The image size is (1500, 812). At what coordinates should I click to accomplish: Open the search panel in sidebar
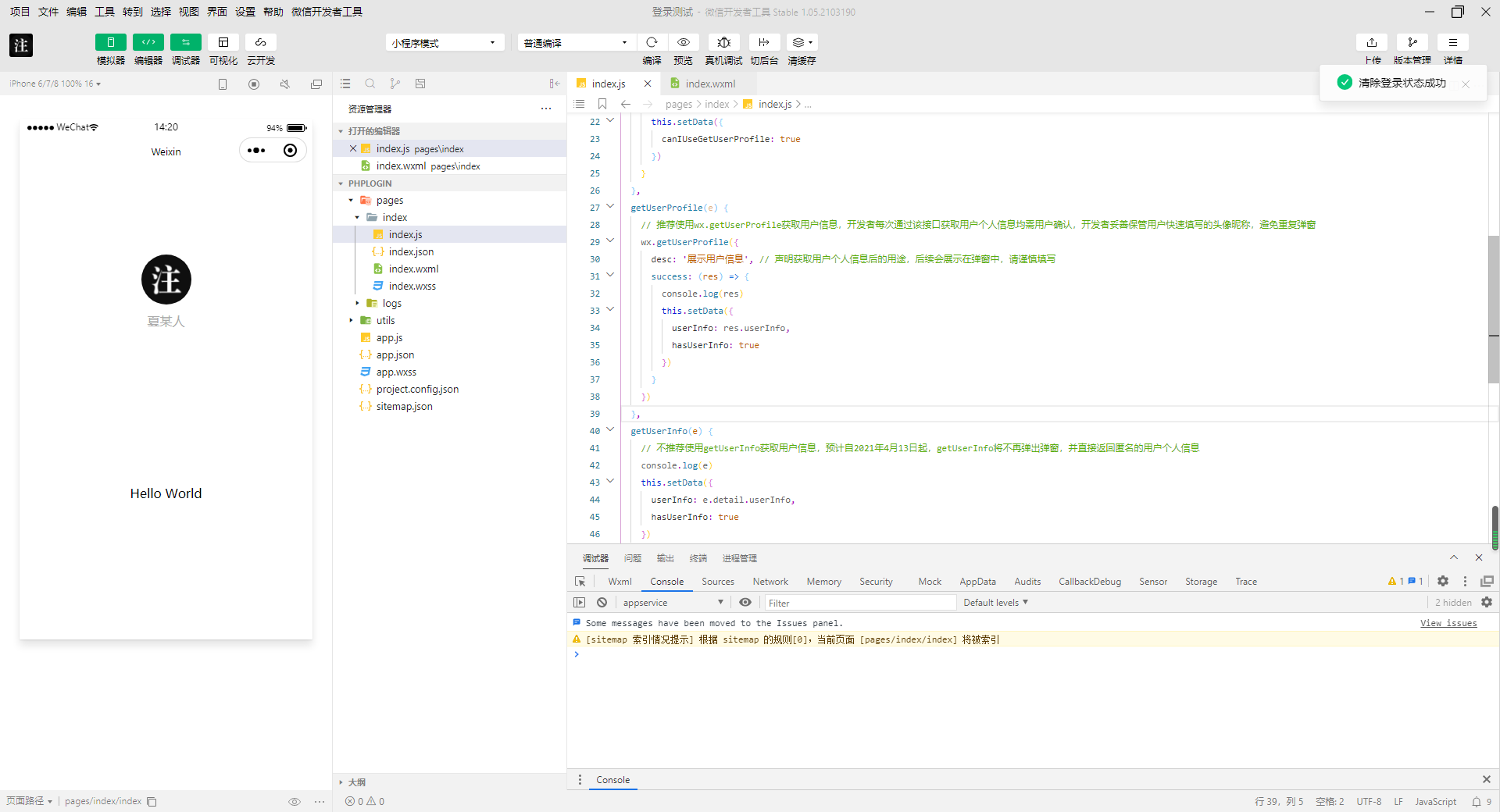point(370,84)
